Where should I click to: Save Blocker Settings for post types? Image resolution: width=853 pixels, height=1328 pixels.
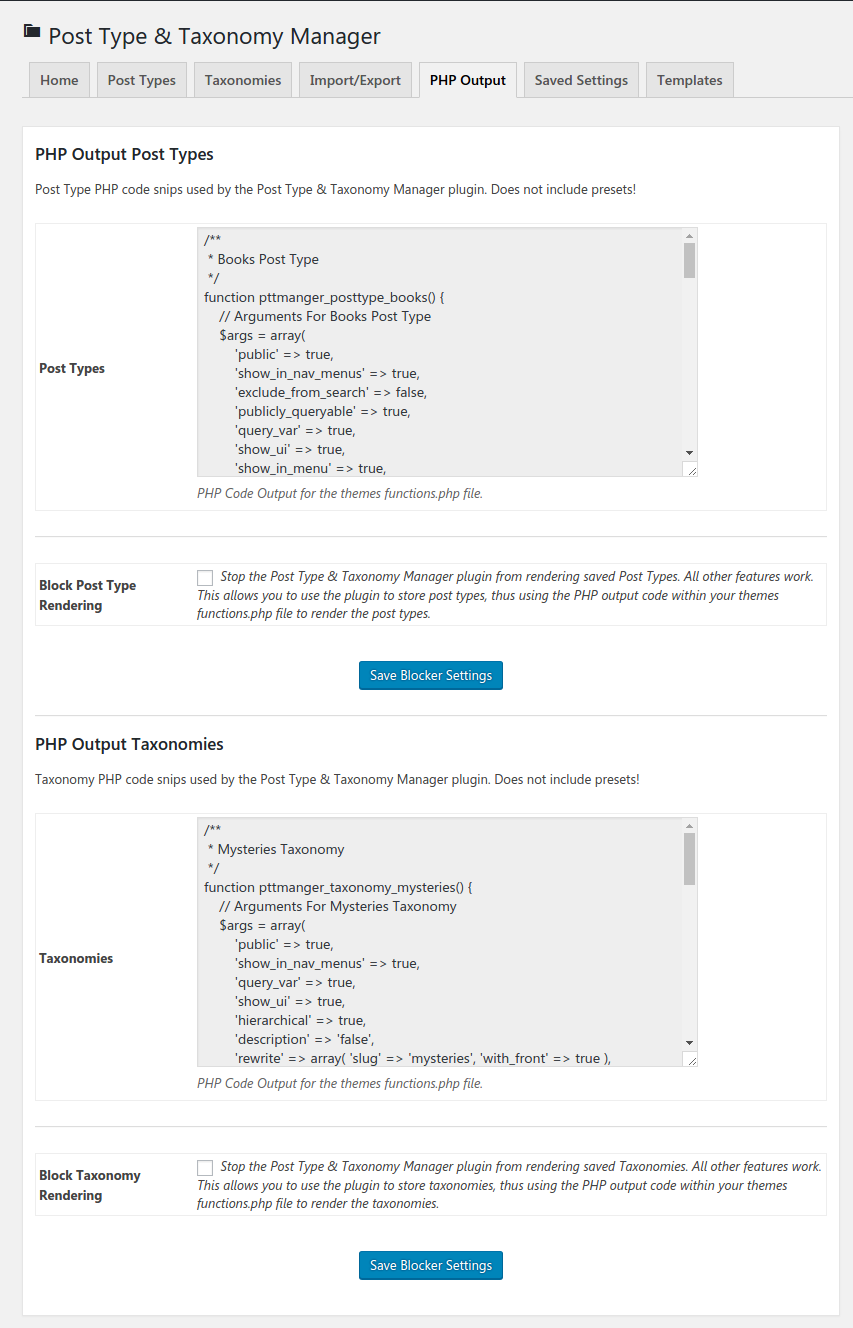tap(431, 675)
